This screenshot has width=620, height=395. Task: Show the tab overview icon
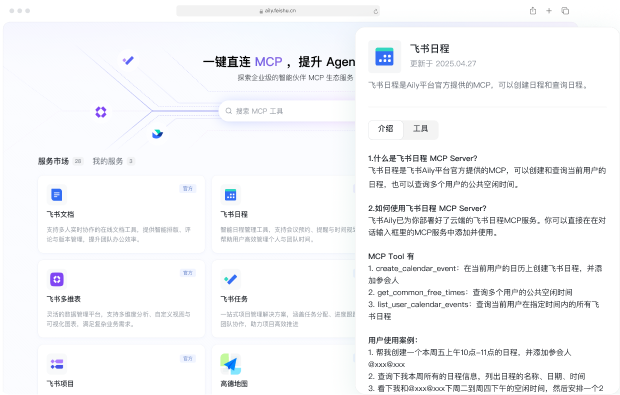tap(565, 11)
